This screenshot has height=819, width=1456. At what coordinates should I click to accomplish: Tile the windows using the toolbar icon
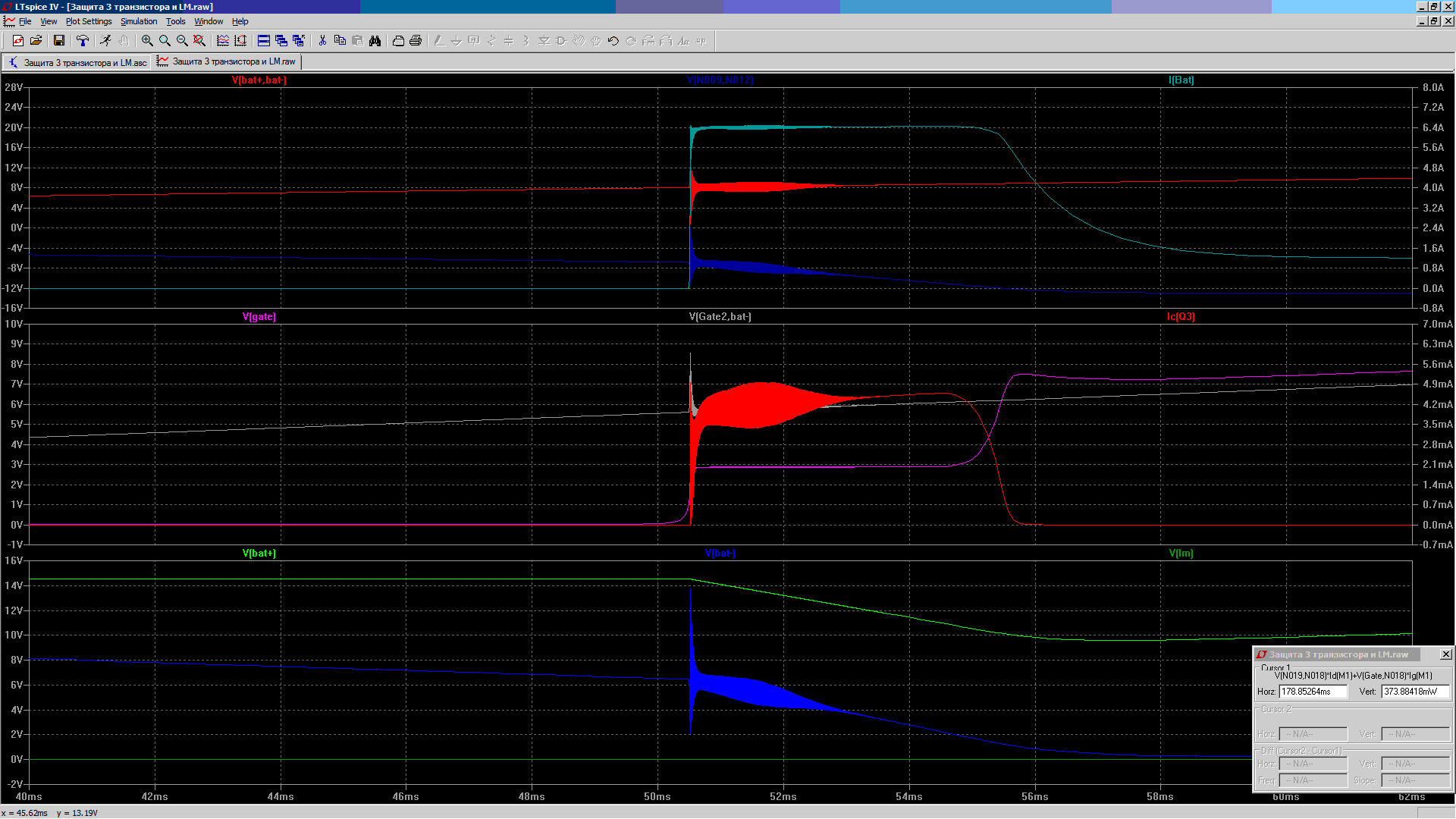point(264,41)
